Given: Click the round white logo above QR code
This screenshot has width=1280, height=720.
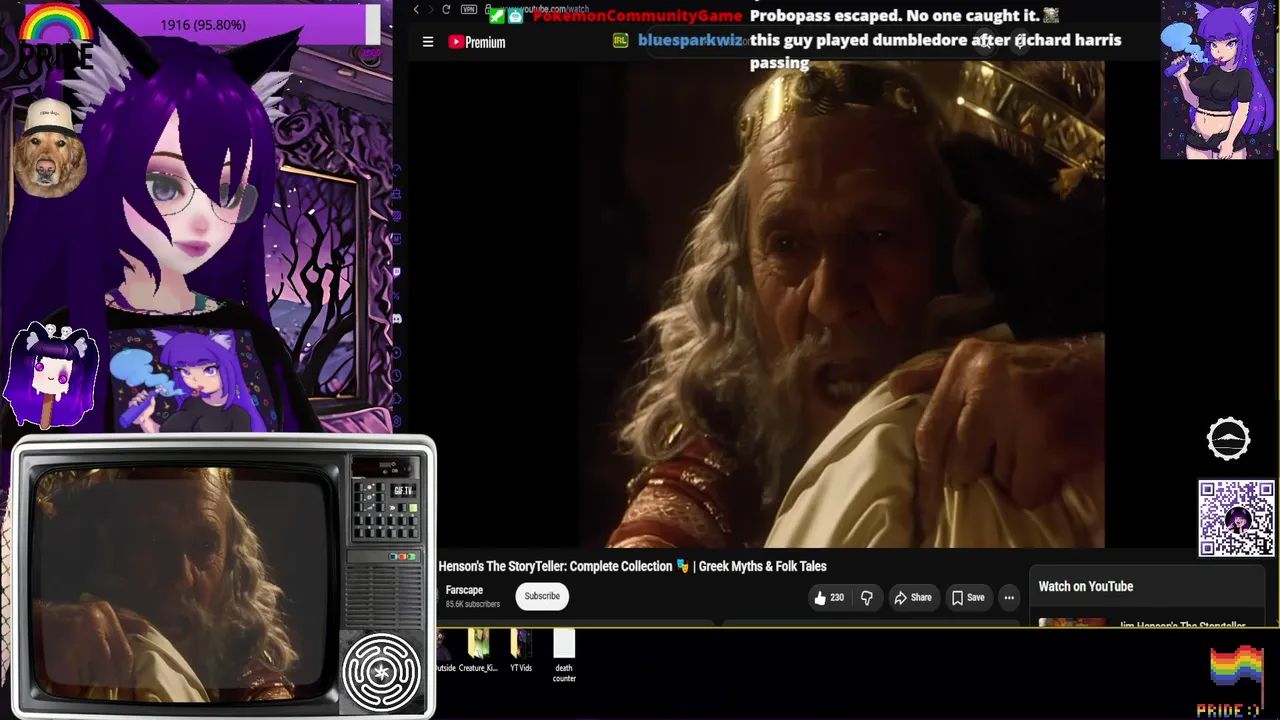Looking at the screenshot, I should 1228,439.
